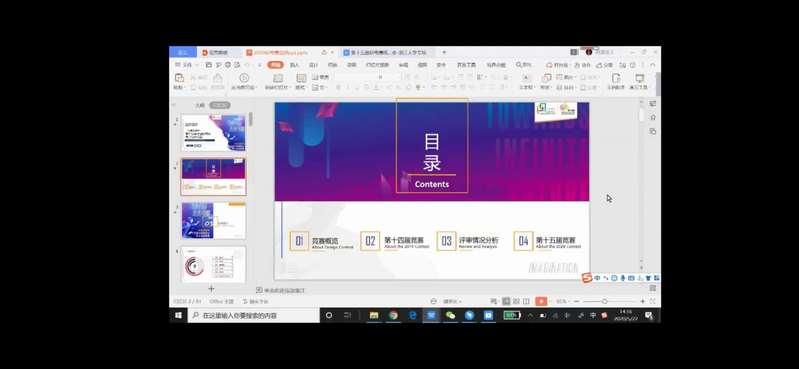Start slideshow with orange play button
799x369 pixels.
click(x=541, y=301)
